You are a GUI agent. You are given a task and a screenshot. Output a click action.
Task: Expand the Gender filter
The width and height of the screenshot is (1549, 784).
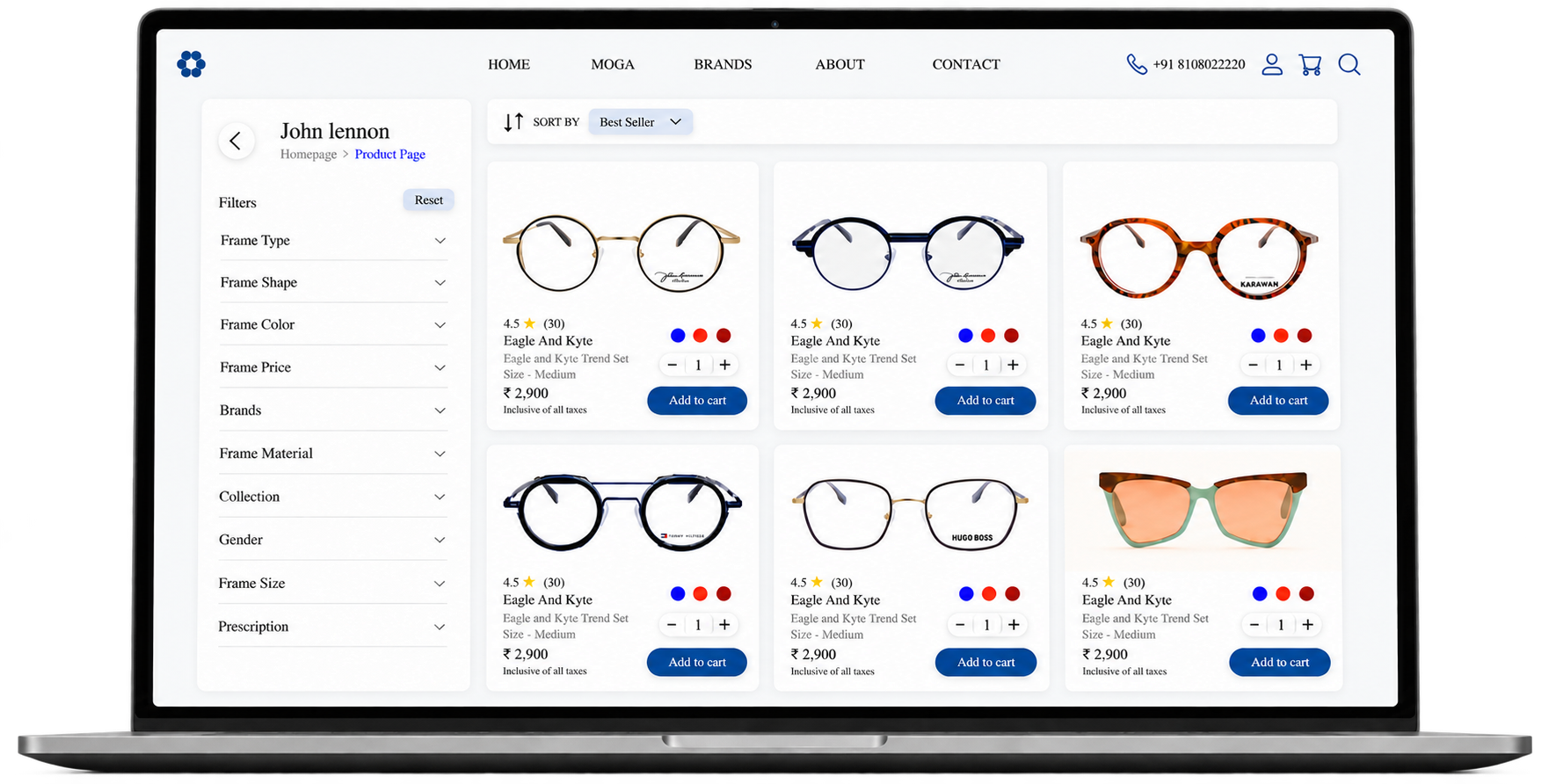pos(333,540)
